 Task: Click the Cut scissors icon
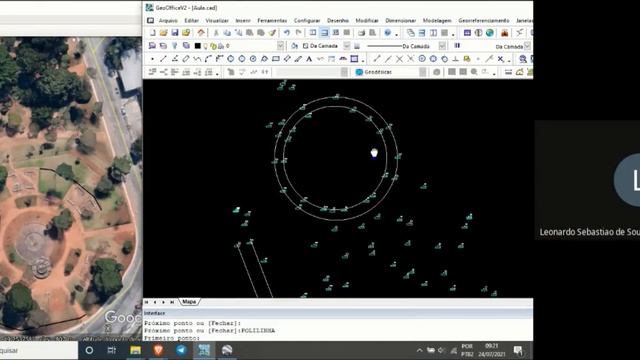(216, 33)
